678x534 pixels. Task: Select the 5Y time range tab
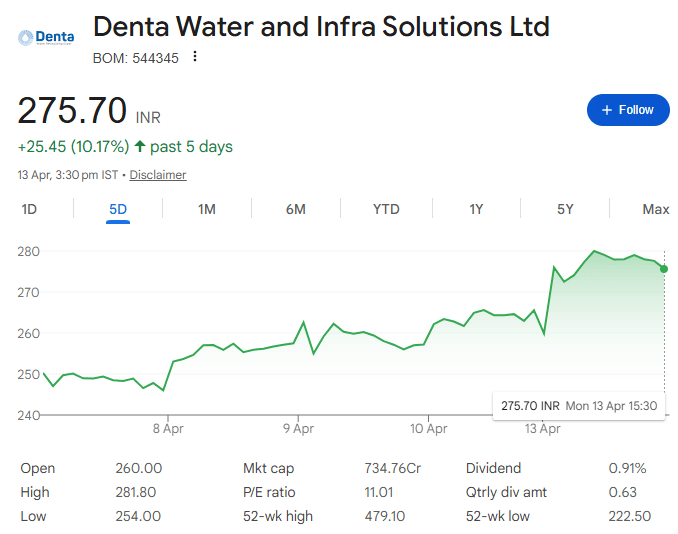click(565, 209)
